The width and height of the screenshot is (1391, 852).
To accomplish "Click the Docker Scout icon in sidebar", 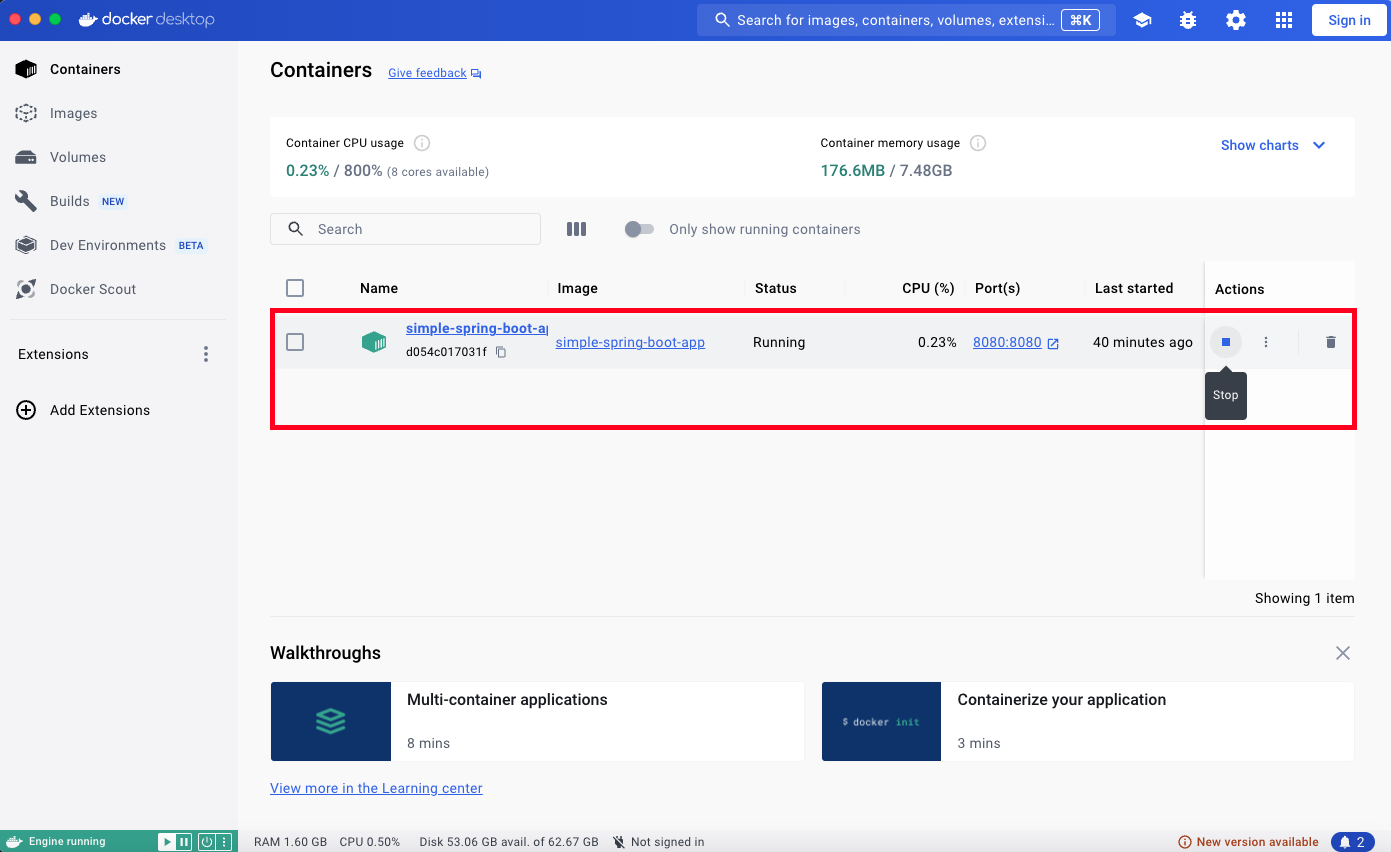I will tap(26, 289).
